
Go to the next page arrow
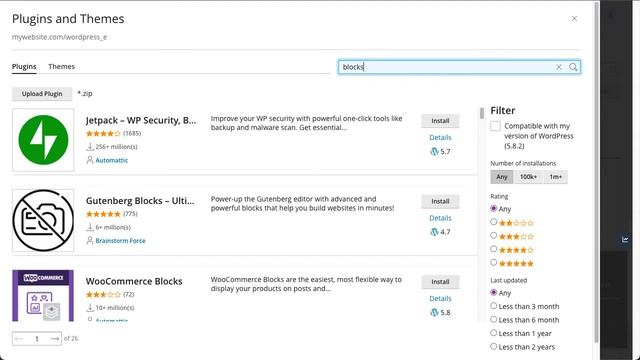[55, 338]
